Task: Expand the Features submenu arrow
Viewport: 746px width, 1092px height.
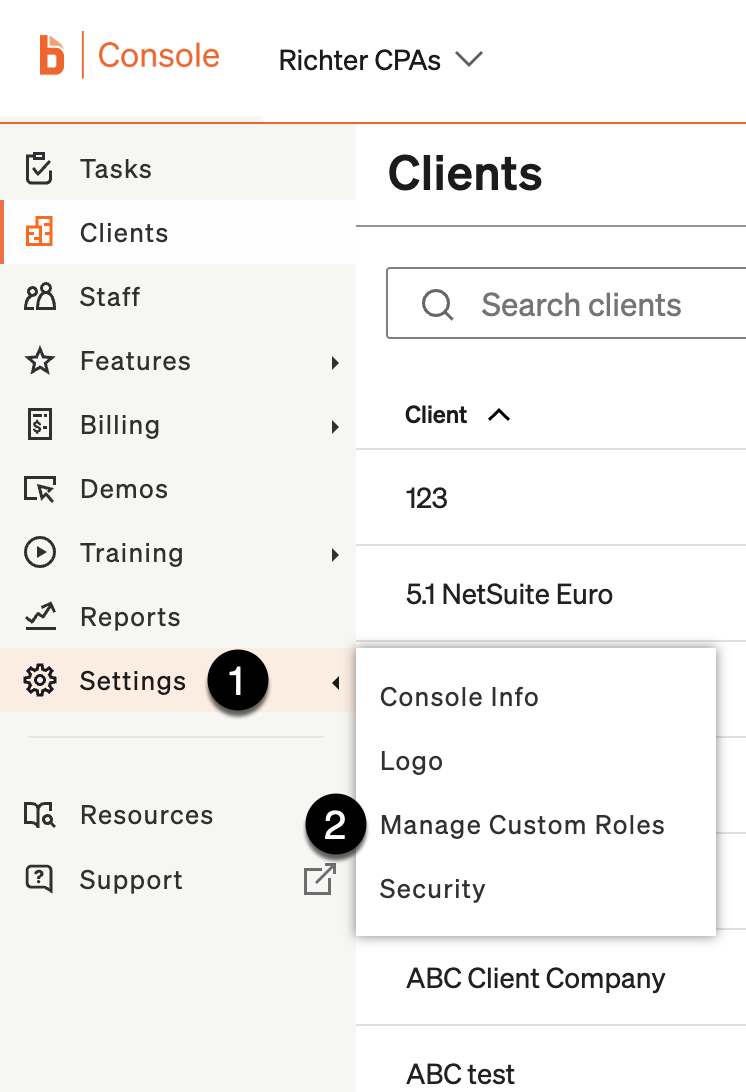Action: (x=335, y=364)
